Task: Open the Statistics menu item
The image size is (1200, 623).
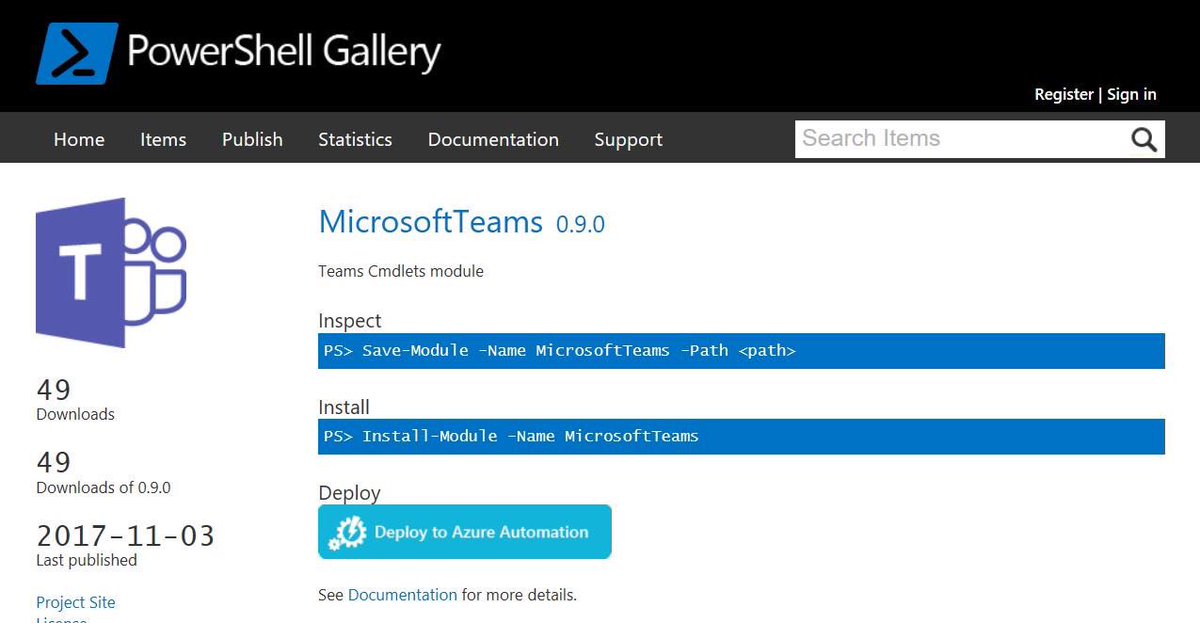Action: click(x=355, y=139)
